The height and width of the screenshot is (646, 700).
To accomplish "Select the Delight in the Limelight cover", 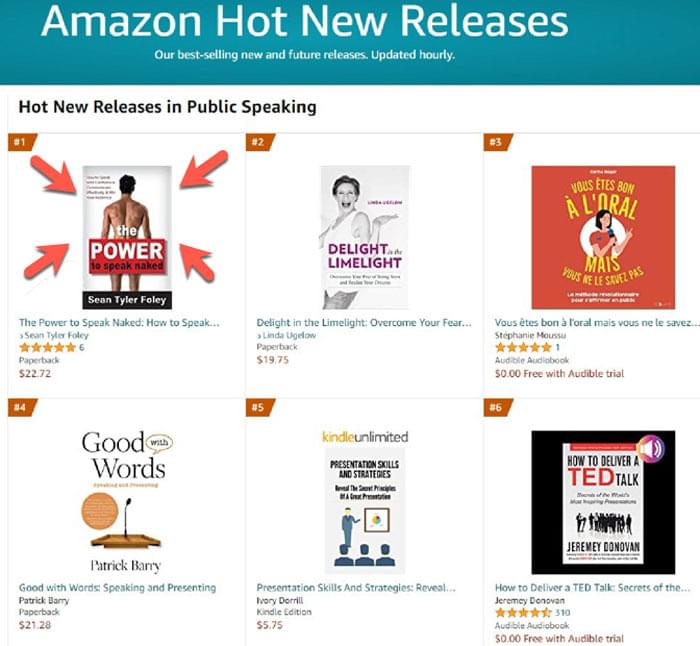I will point(364,237).
